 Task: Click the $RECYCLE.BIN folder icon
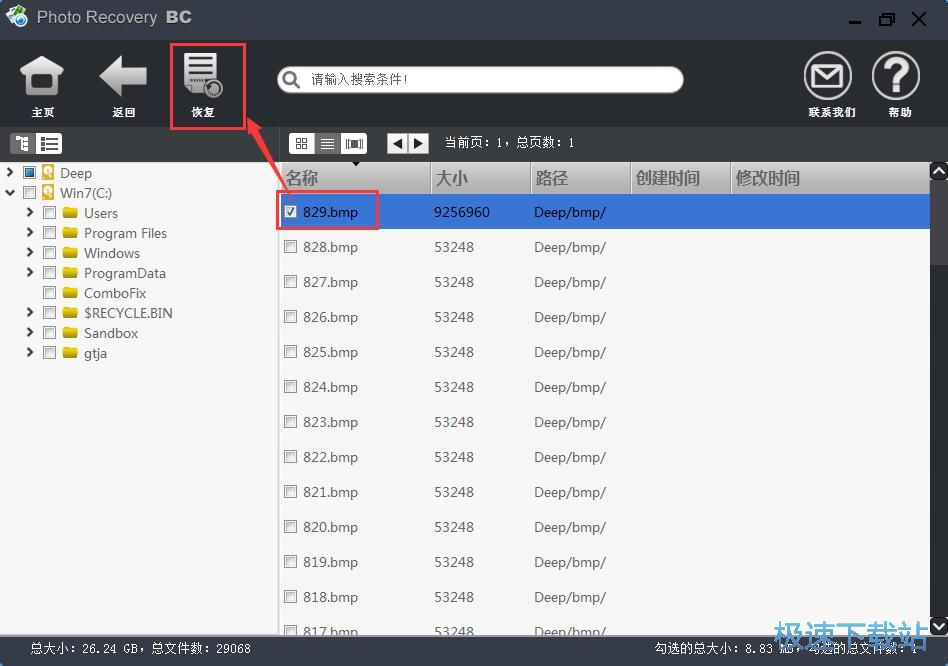click(x=70, y=312)
